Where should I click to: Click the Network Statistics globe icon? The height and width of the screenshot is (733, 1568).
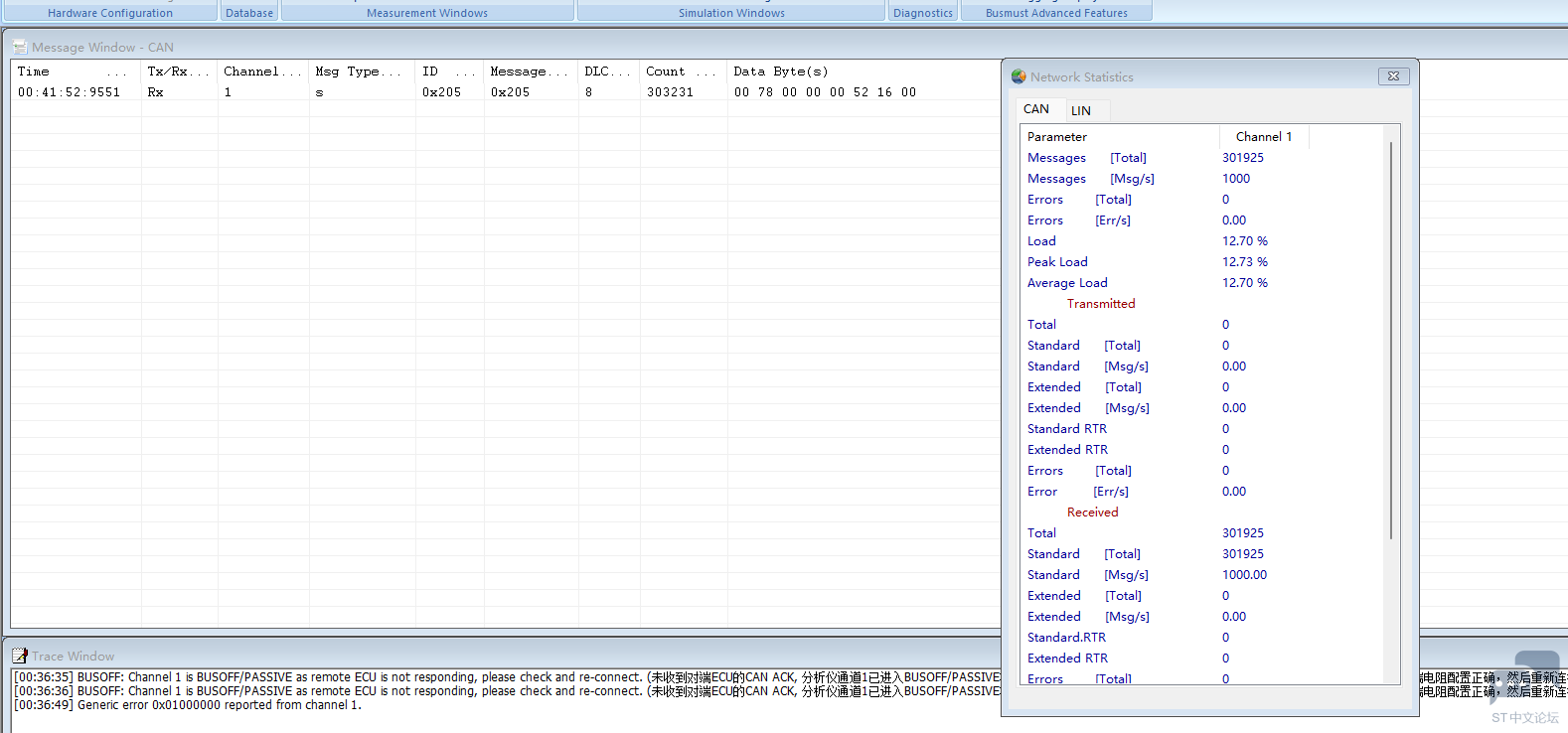[x=1019, y=76]
